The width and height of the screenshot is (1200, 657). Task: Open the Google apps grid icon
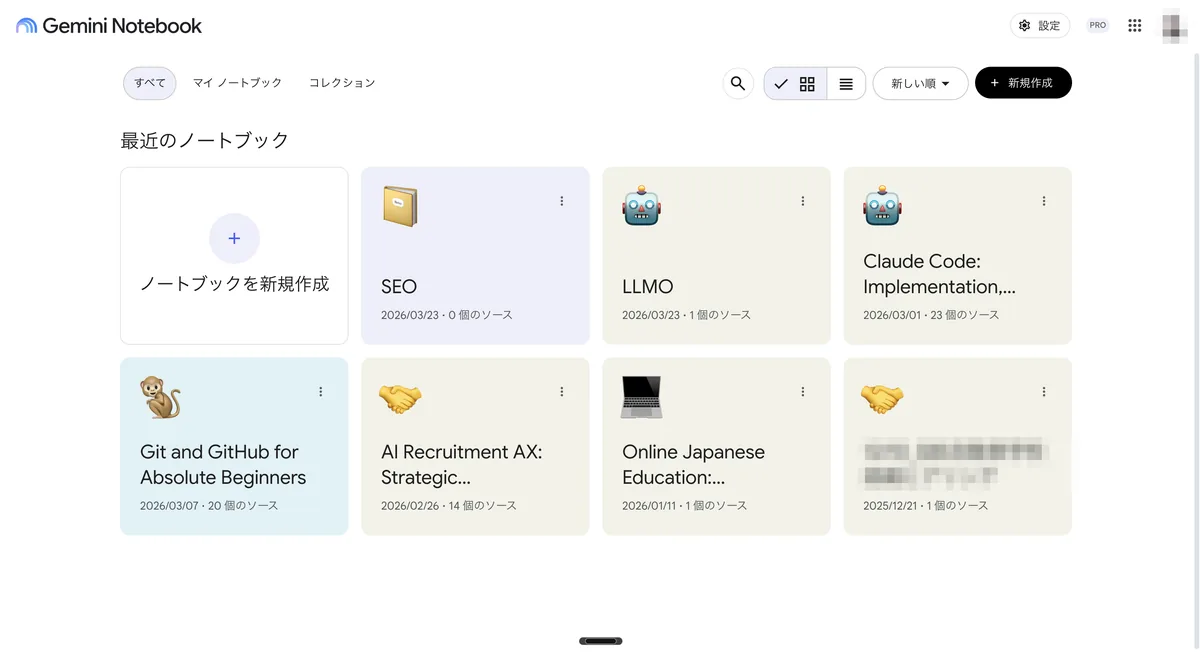point(1135,26)
